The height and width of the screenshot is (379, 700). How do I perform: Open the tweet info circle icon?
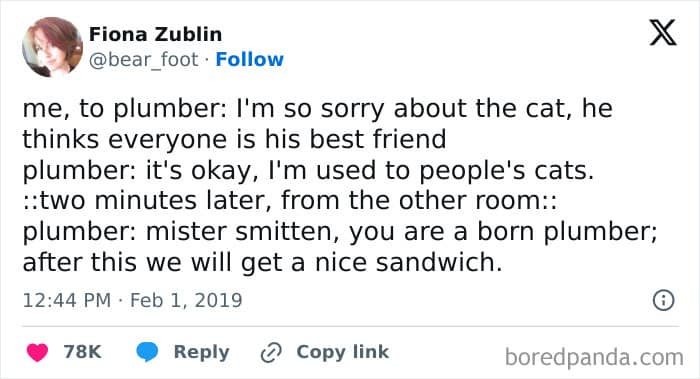(663, 300)
